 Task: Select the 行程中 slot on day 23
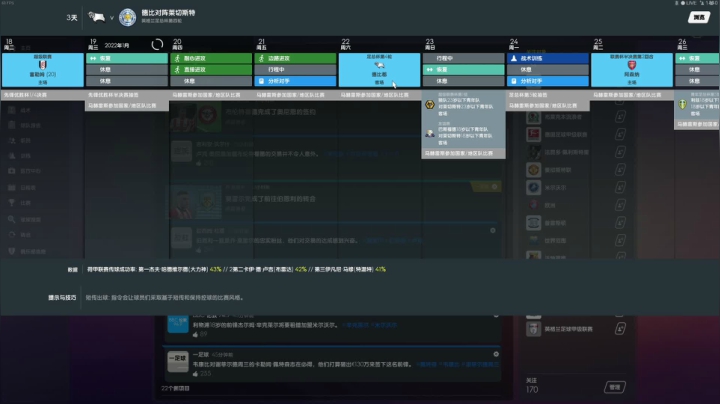pos(463,58)
